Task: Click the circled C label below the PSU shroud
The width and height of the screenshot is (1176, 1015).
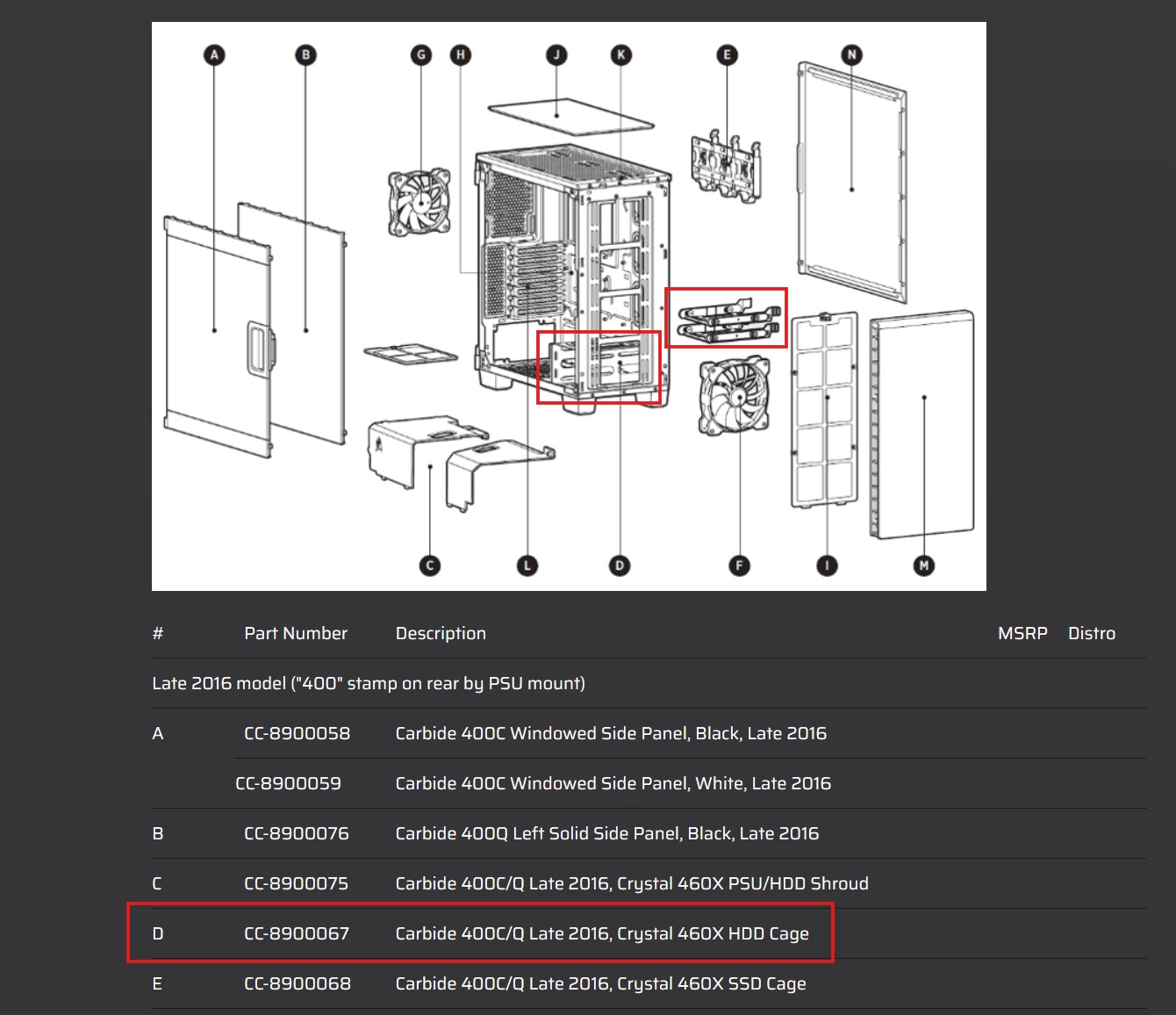Action: [x=430, y=565]
